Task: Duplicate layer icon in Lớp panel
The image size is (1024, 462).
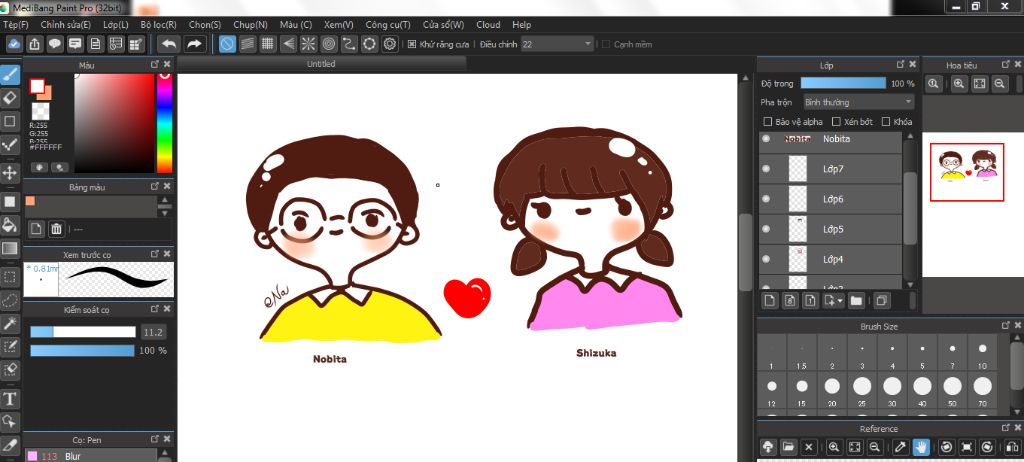Action: point(882,301)
